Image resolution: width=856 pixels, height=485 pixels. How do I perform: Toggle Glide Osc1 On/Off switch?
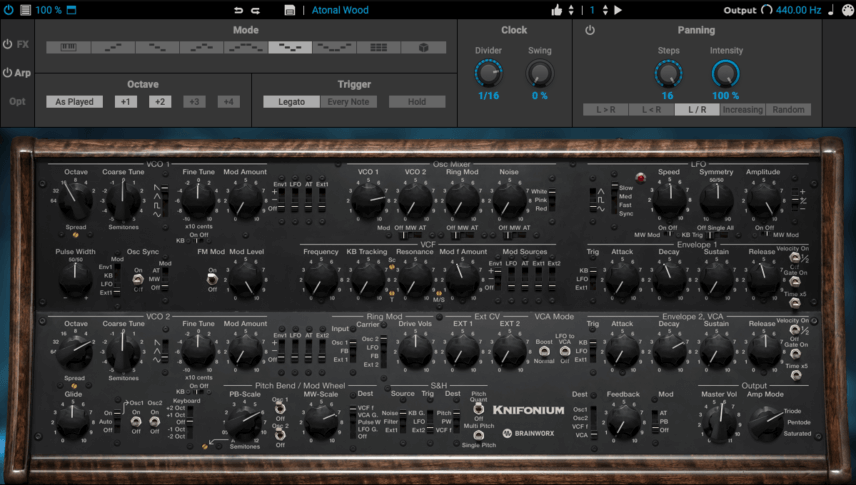(136, 422)
